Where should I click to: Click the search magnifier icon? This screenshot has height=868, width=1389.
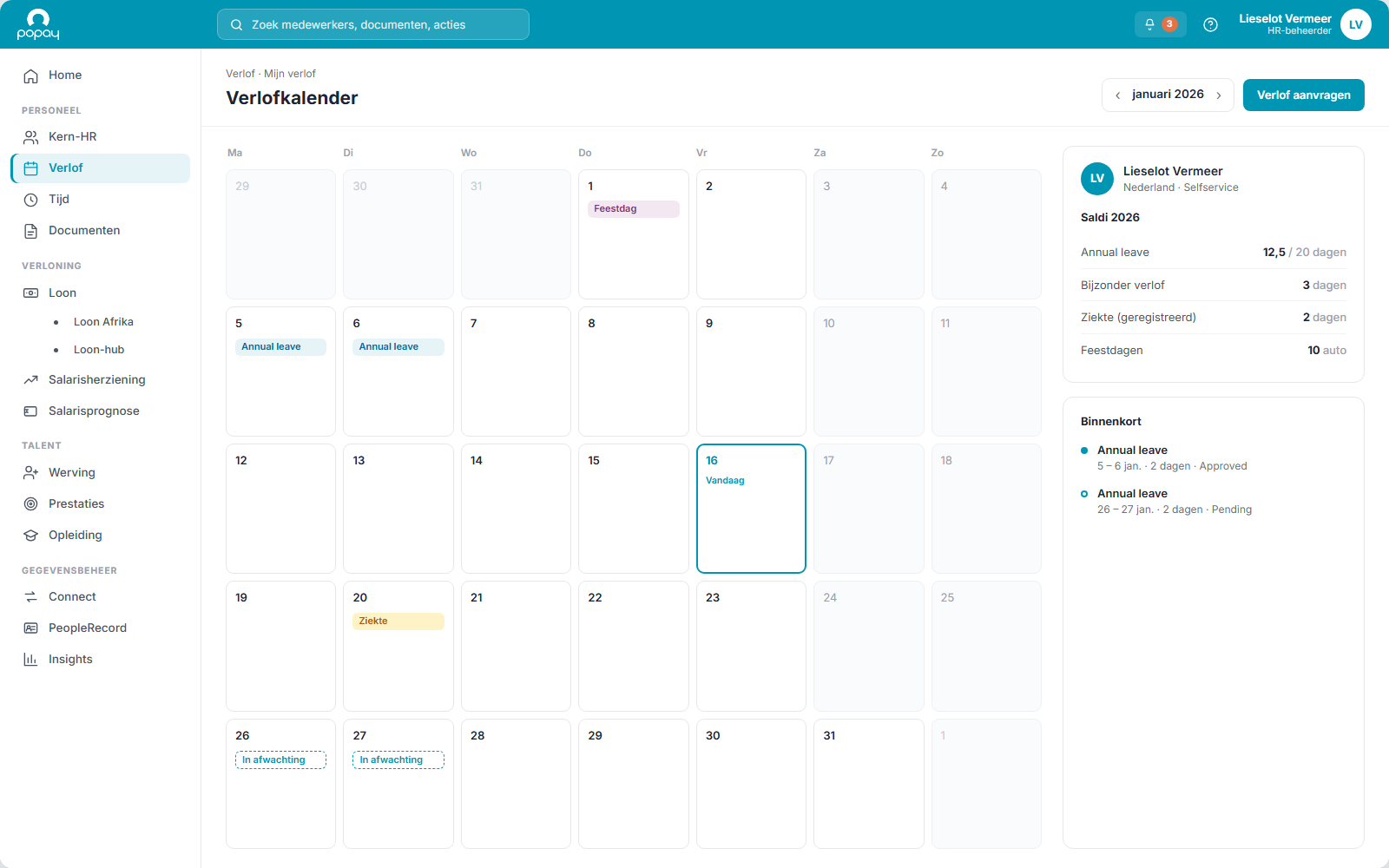point(236,24)
